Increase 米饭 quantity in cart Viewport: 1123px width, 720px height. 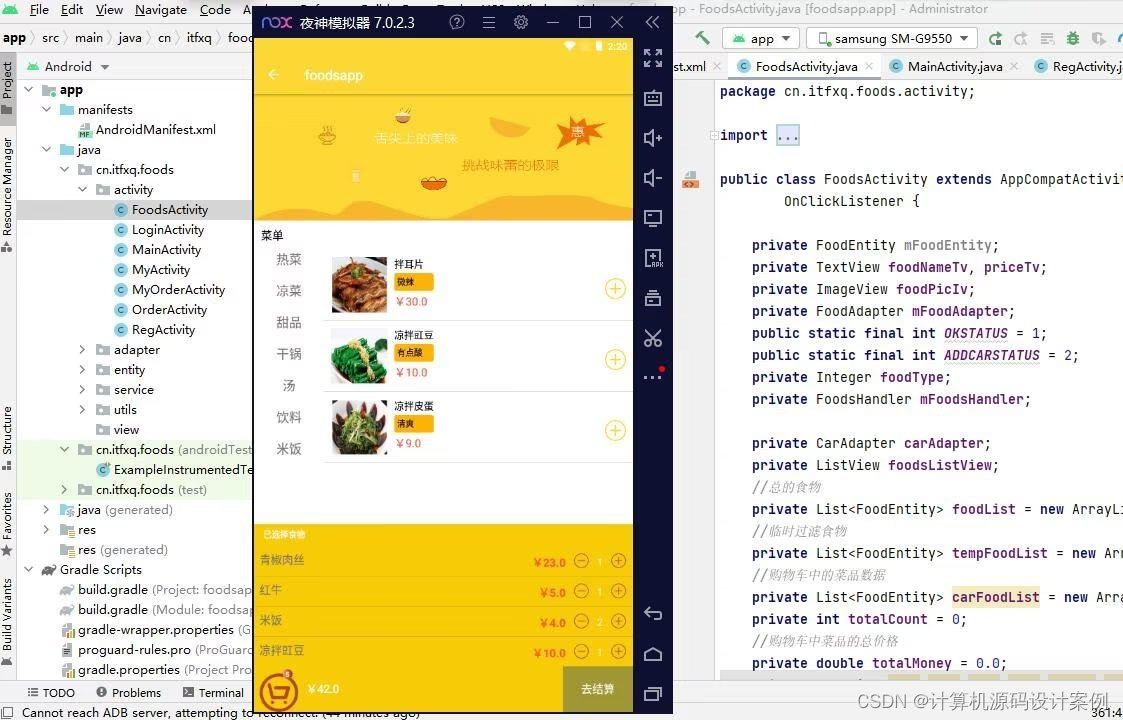coord(619,621)
